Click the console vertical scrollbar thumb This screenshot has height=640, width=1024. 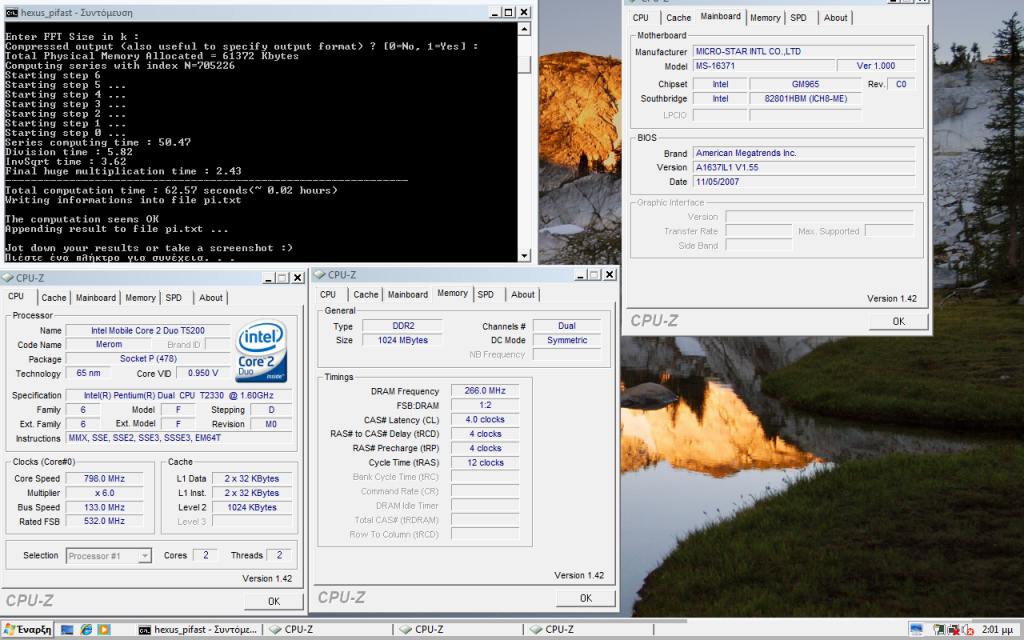point(524,64)
